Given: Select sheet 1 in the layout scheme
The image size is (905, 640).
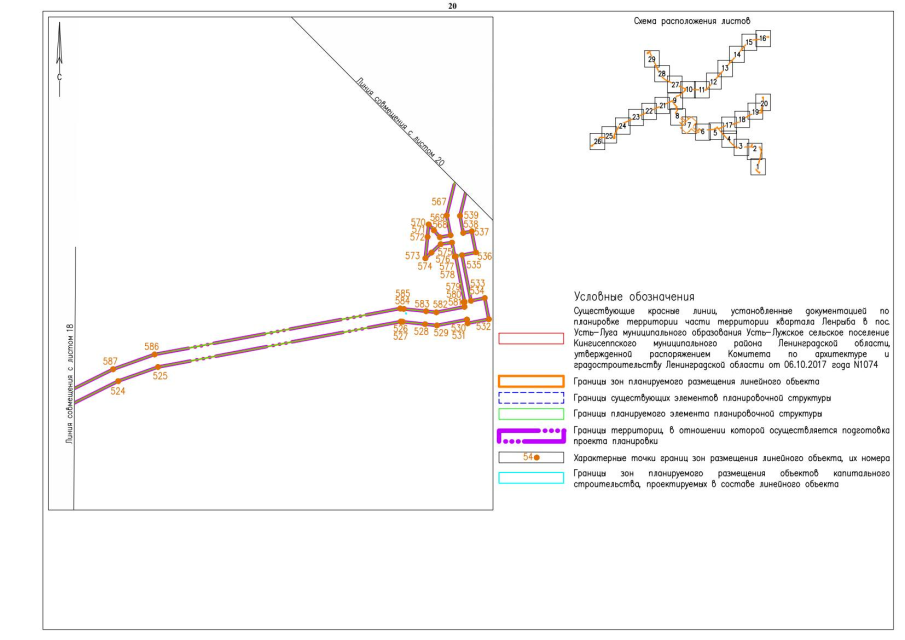Looking at the screenshot, I should [759, 165].
